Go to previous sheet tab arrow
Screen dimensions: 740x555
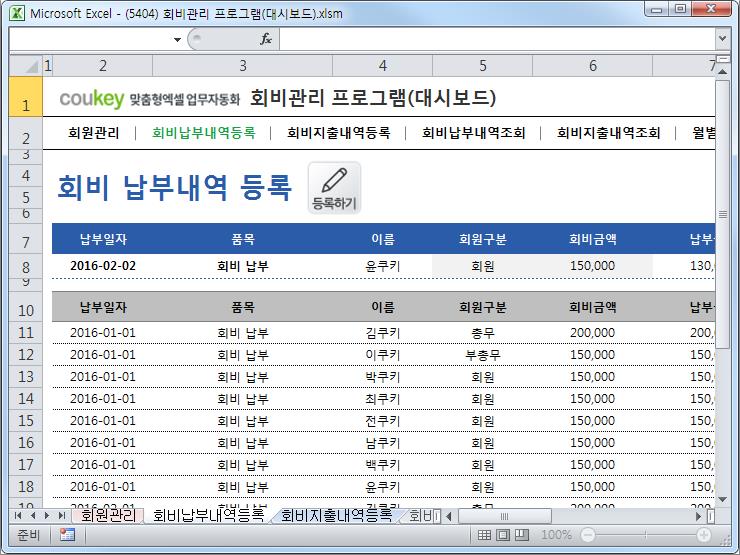click(33, 515)
